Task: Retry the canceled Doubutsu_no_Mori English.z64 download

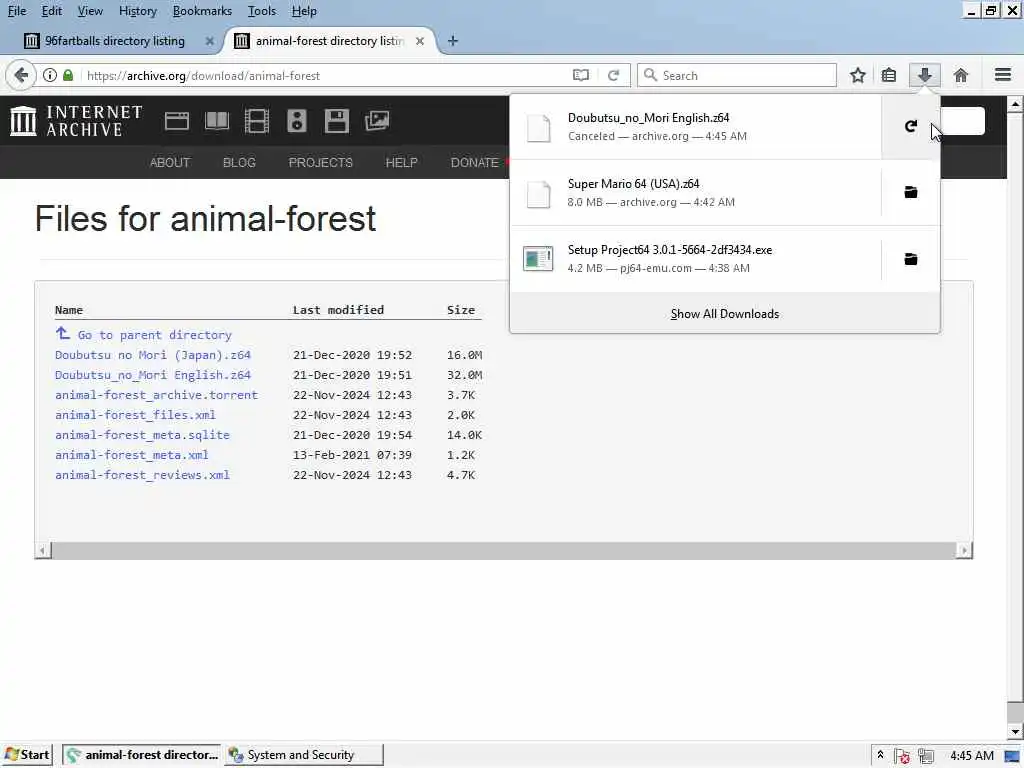Action: click(910, 126)
